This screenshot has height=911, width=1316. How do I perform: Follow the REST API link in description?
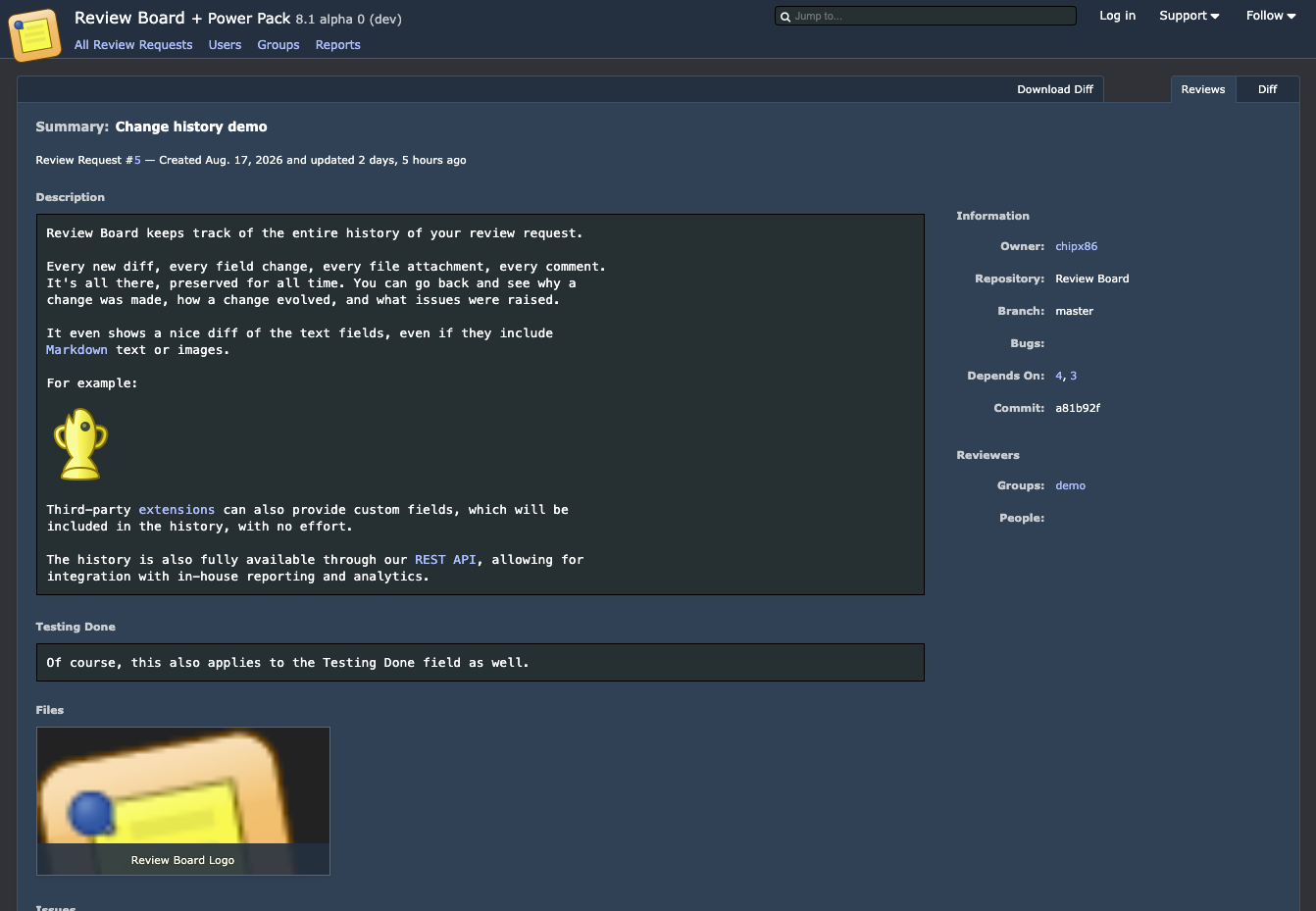[x=445, y=560]
